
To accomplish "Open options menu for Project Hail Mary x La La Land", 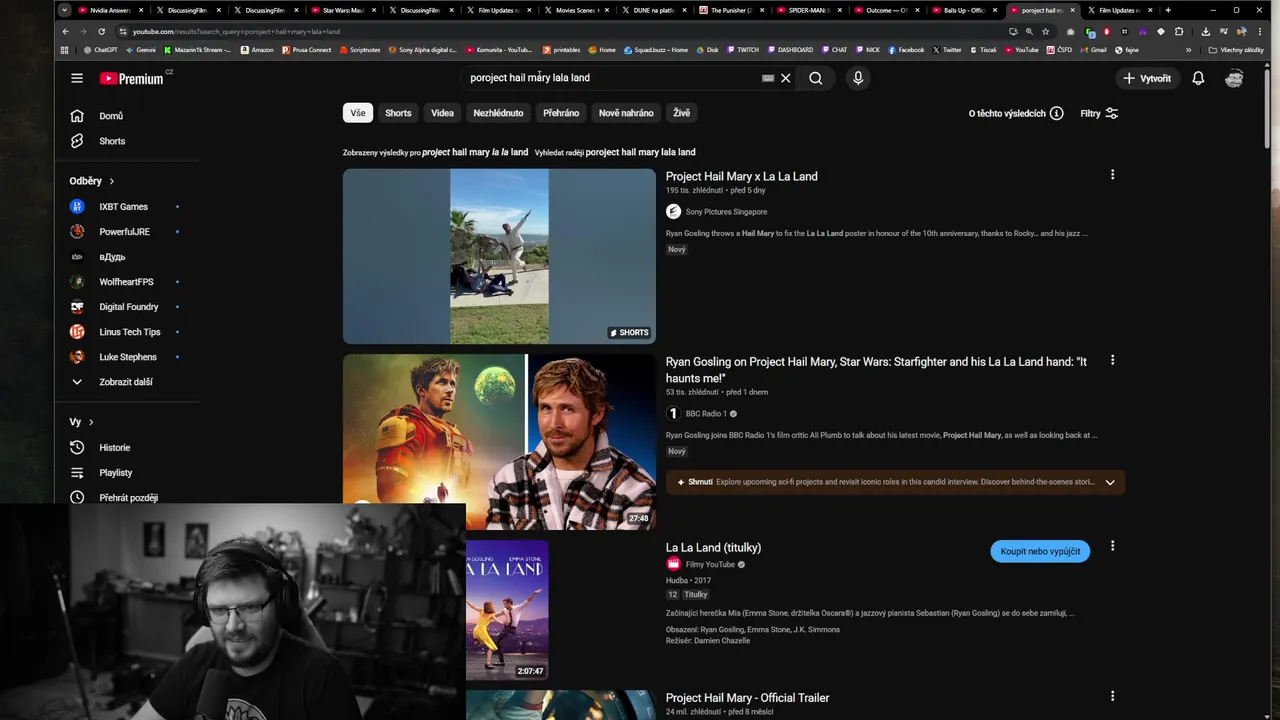I will 1112,175.
